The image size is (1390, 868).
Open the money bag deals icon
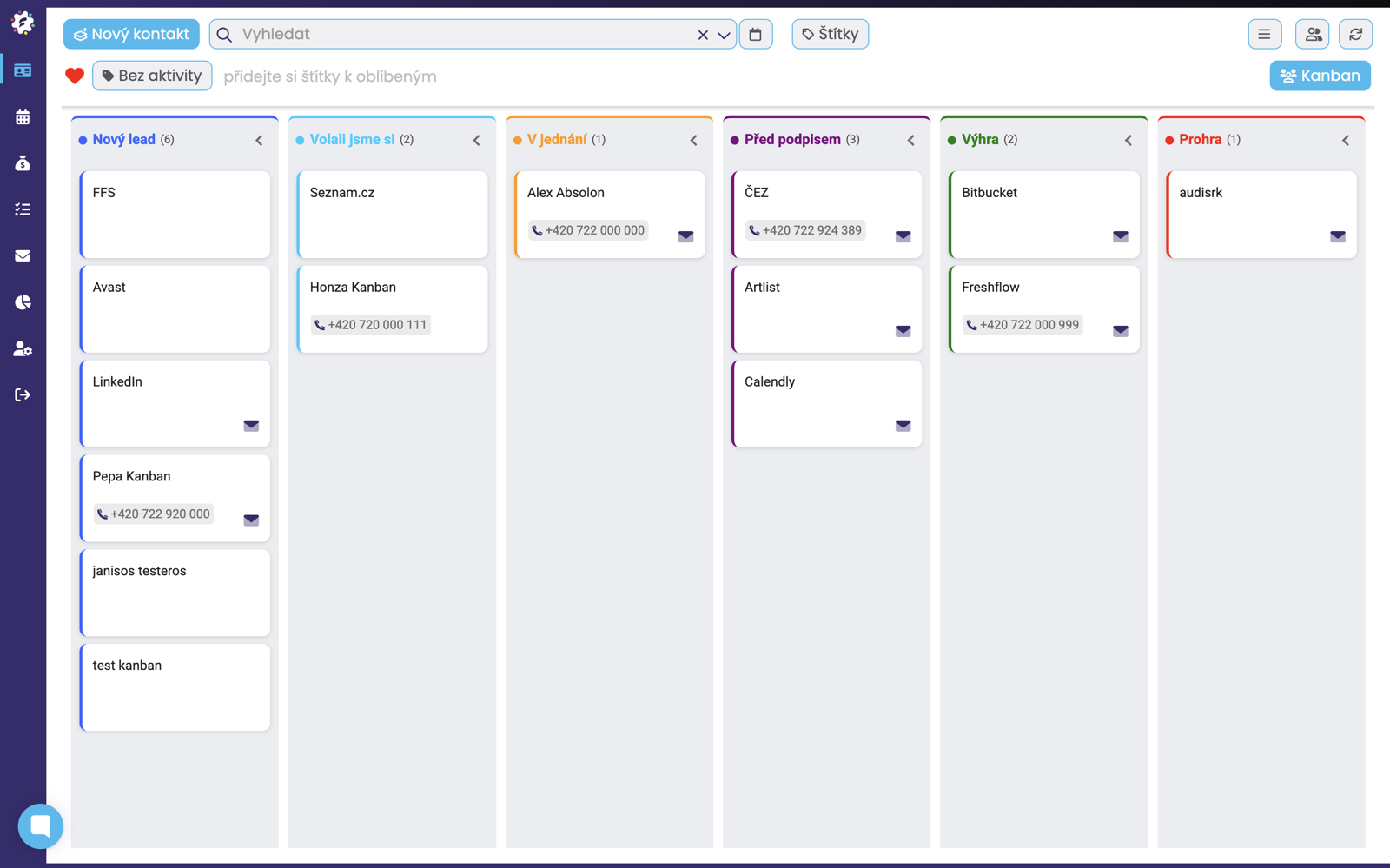[23, 163]
